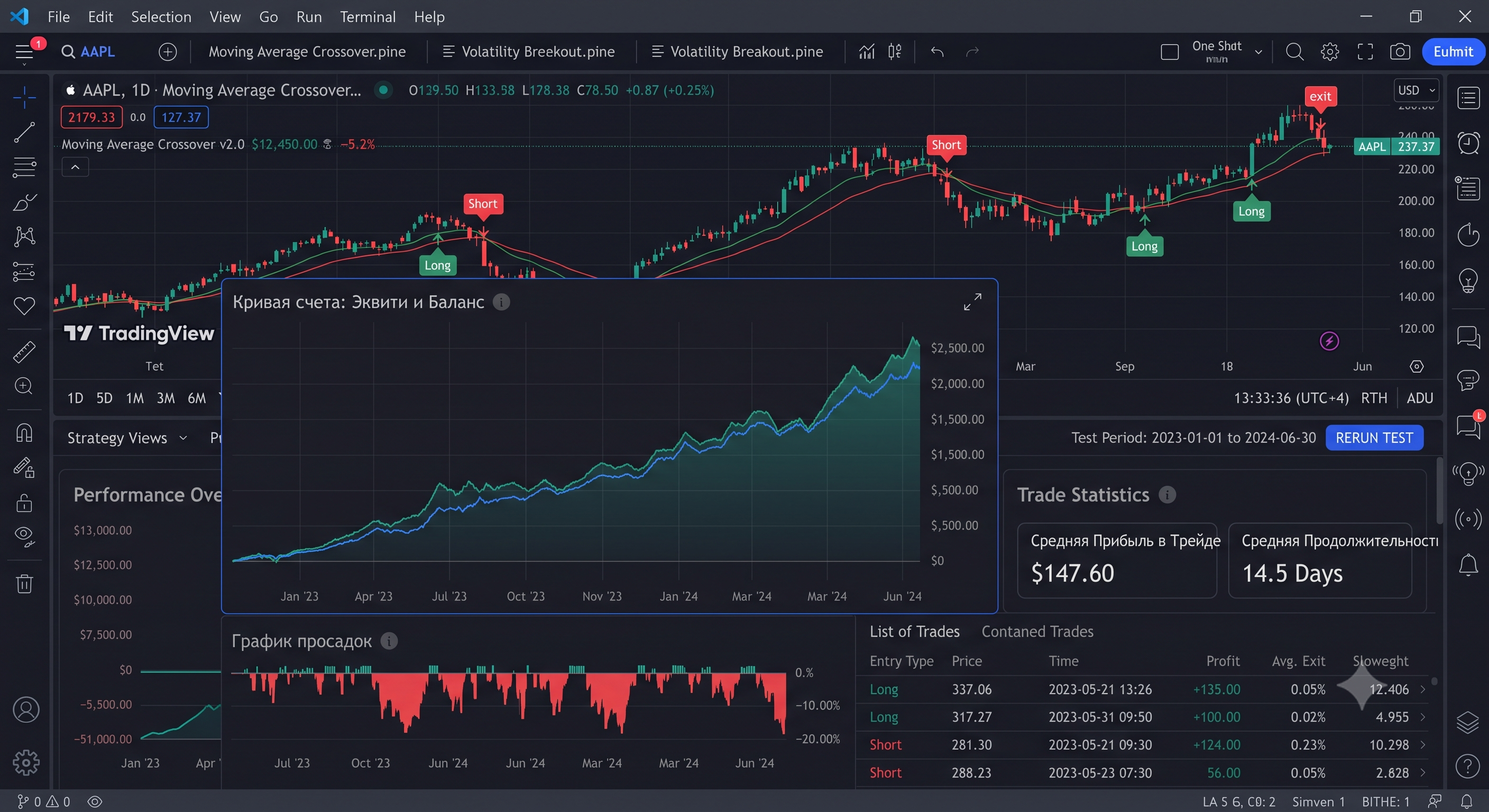
Task: Click the RERUN TEST button
Action: [1374, 438]
